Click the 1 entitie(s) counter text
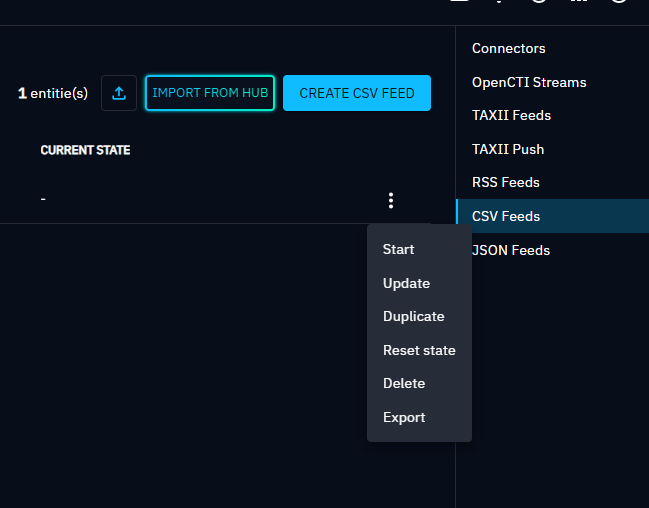 [53, 93]
